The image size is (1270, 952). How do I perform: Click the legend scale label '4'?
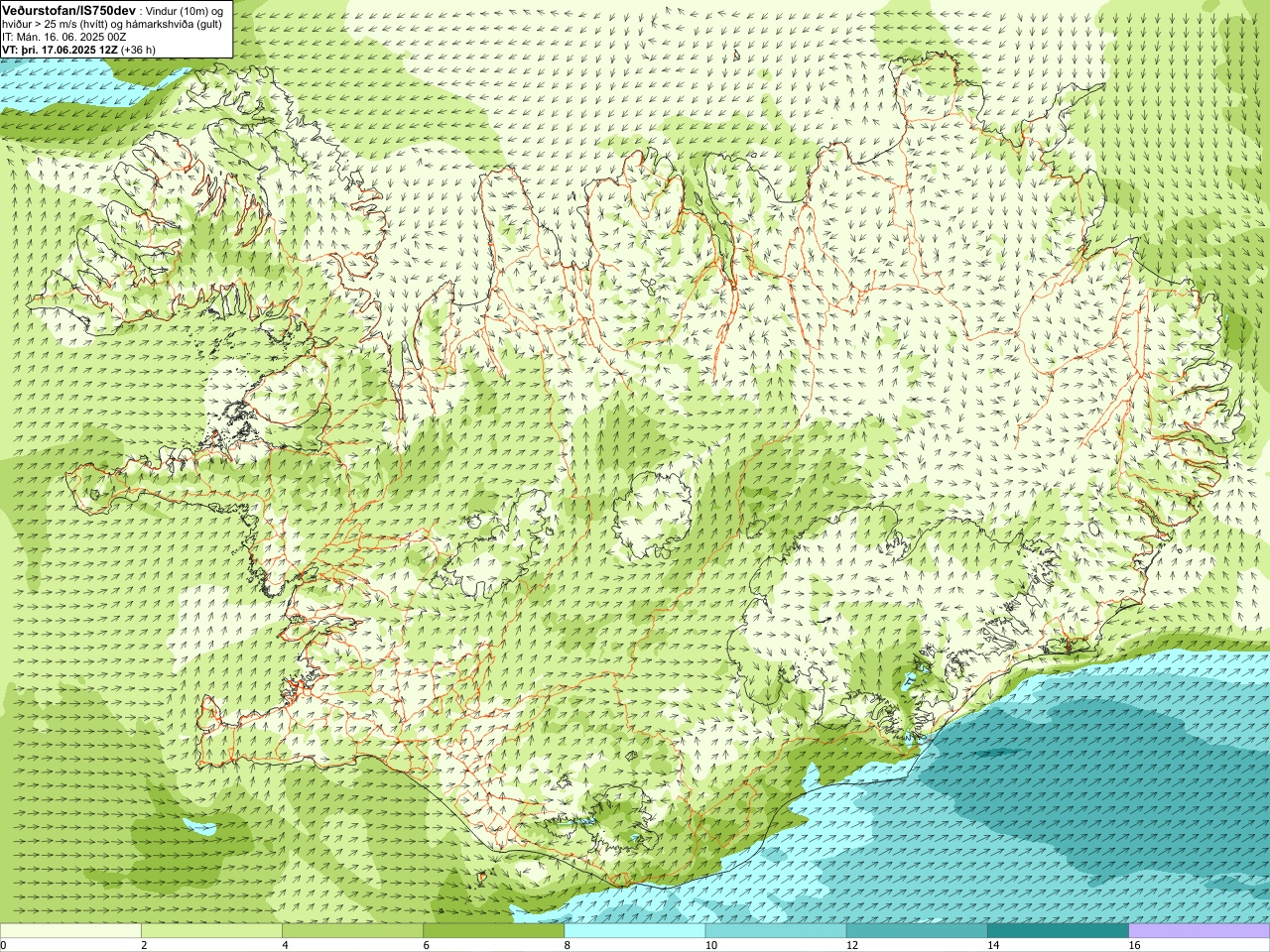[x=285, y=945]
